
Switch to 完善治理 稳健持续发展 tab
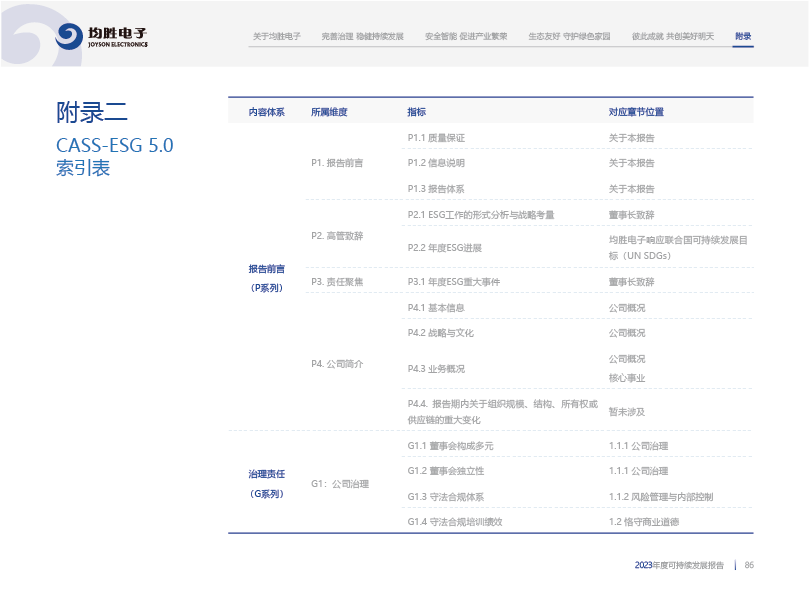362,36
